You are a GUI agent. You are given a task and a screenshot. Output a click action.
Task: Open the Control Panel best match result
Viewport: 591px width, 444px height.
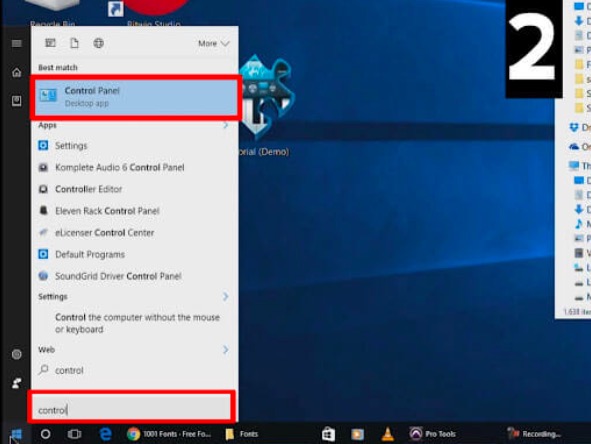coord(135,97)
